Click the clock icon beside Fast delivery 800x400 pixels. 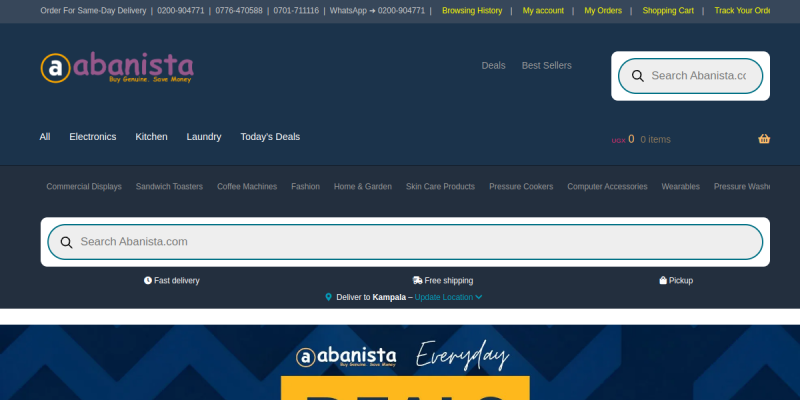[x=148, y=280]
